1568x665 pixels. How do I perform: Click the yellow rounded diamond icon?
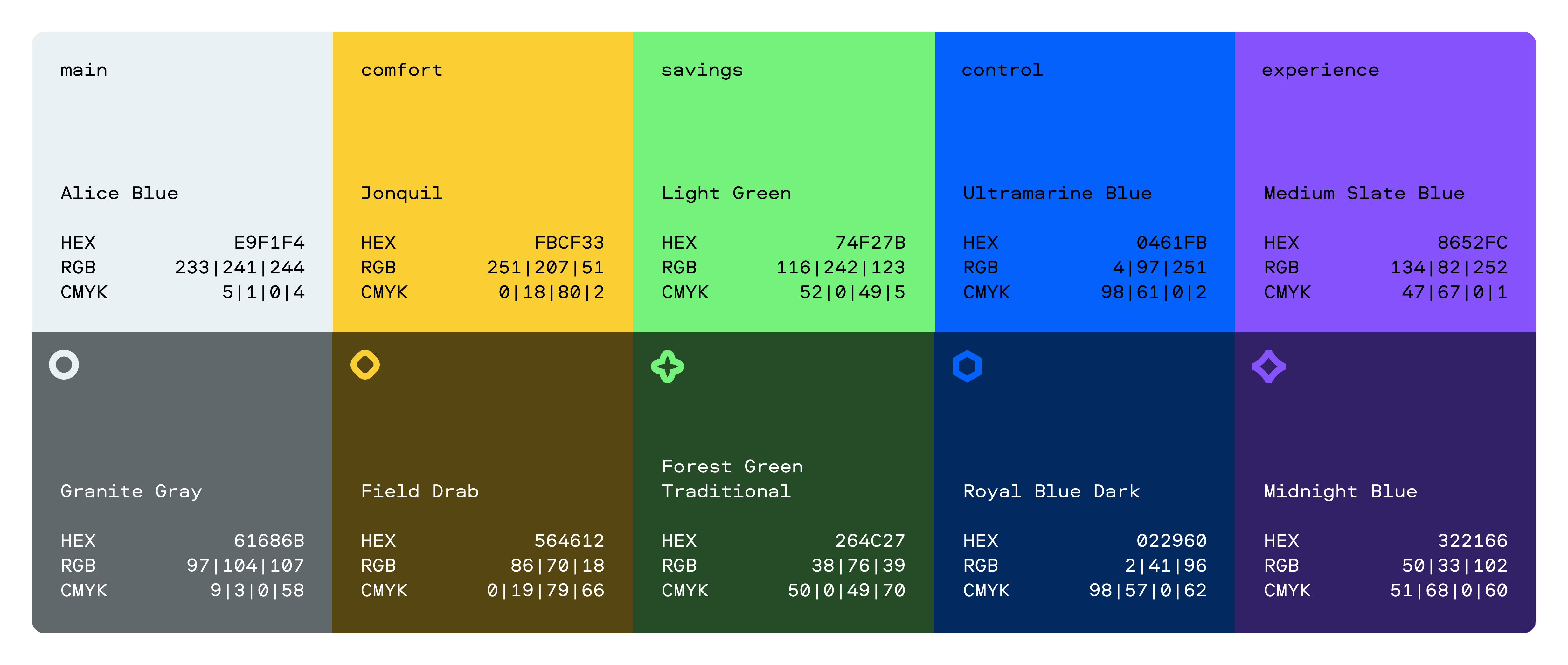tap(365, 365)
